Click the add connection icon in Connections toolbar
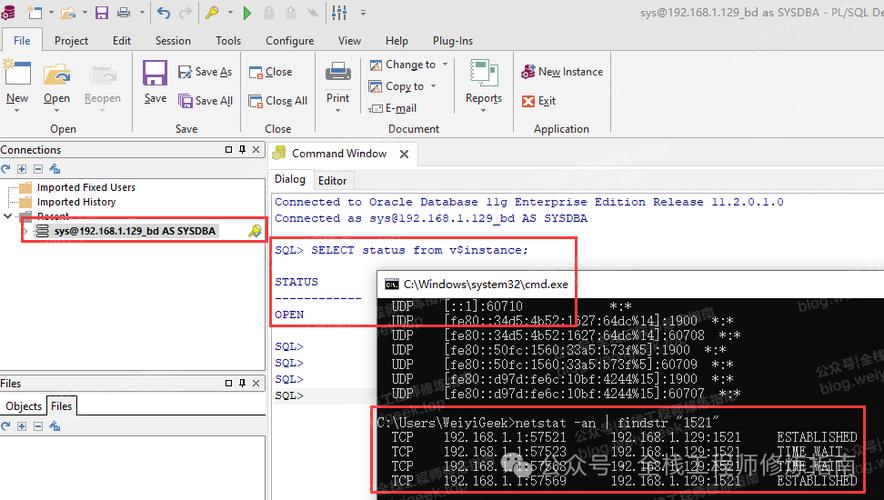 click(x=54, y=169)
